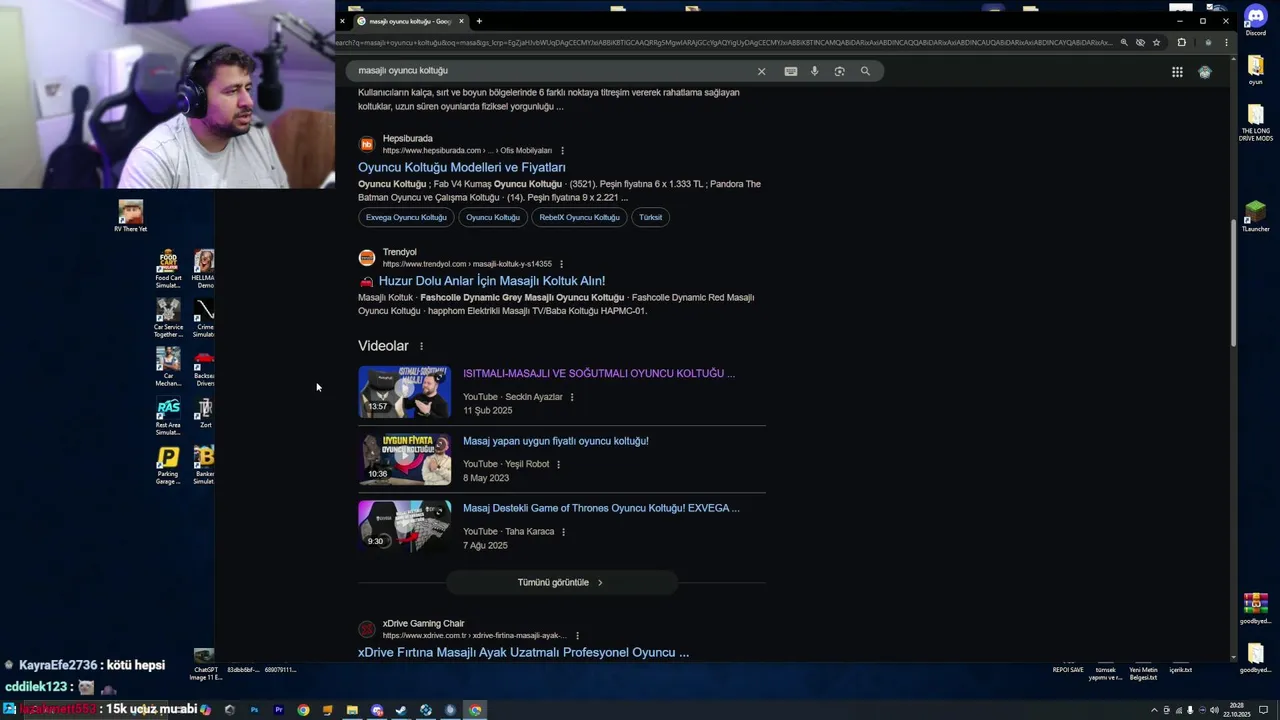
Task: Open Zort desktop shortcut
Action: [205, 413]
